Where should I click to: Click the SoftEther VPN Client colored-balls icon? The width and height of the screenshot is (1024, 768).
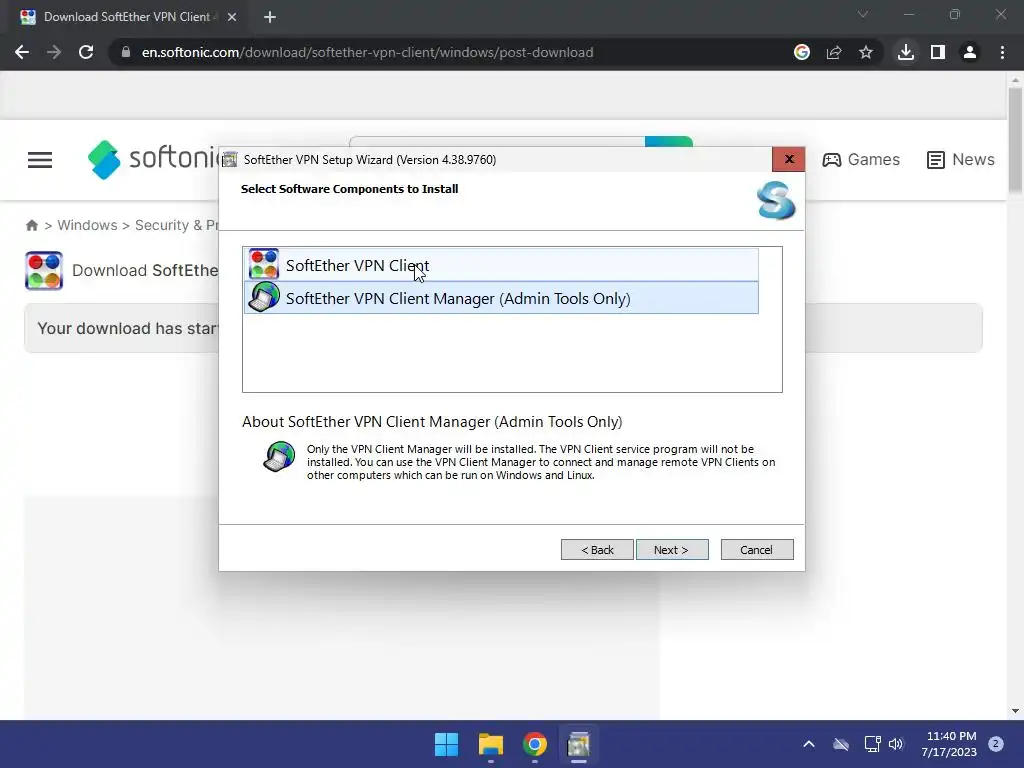click(x=264, y=264)
